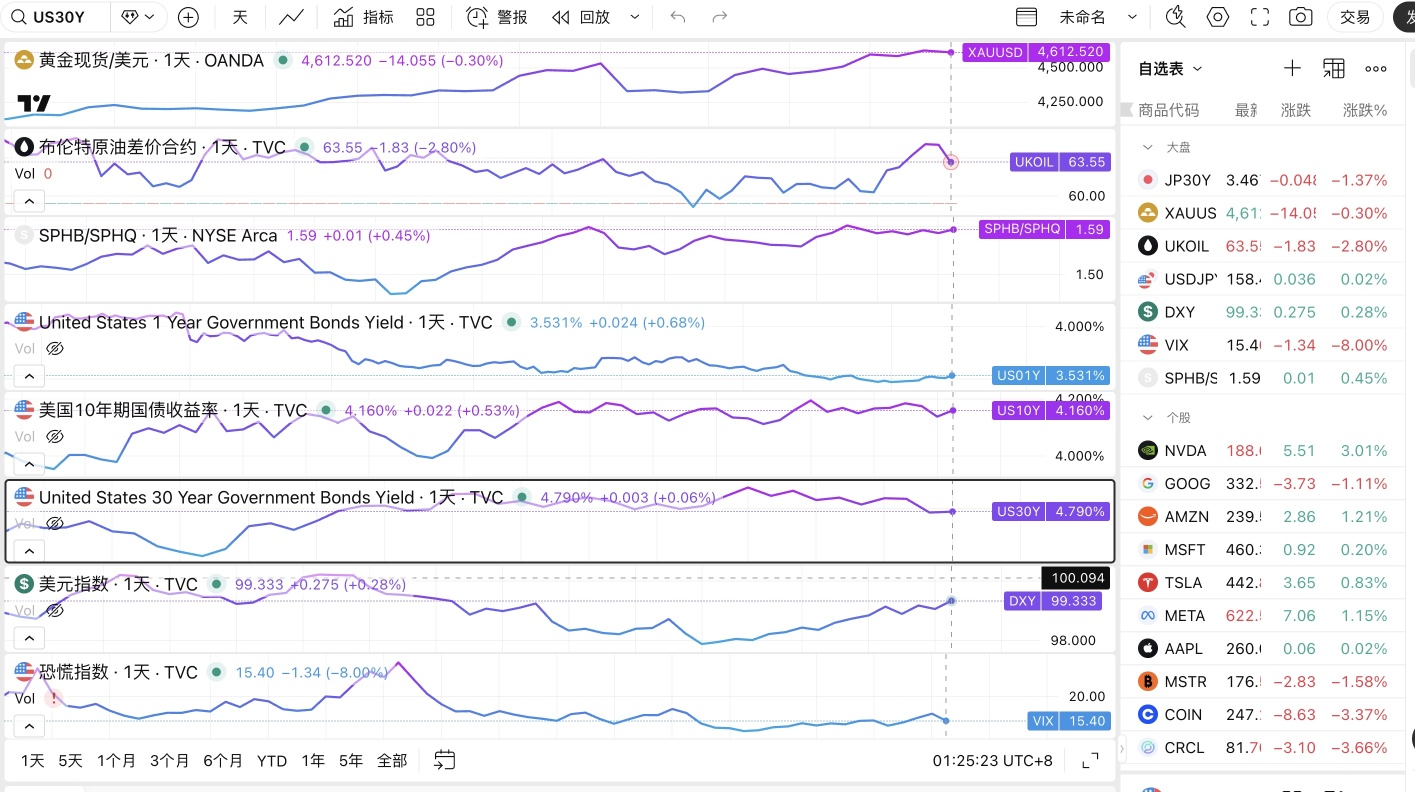Open the 指标 indicators menu

(x=363, y=17)
